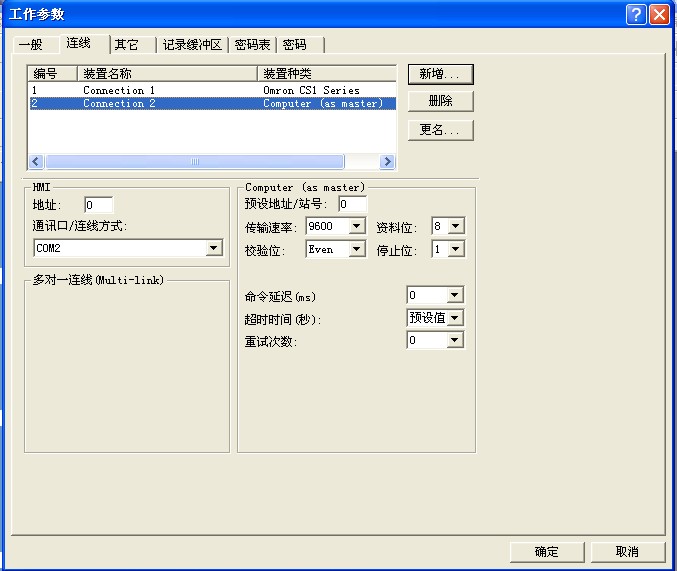Click the 删除 button
Image resolution: width=677 pixels, height=571 pixels.
click(440, 101)
